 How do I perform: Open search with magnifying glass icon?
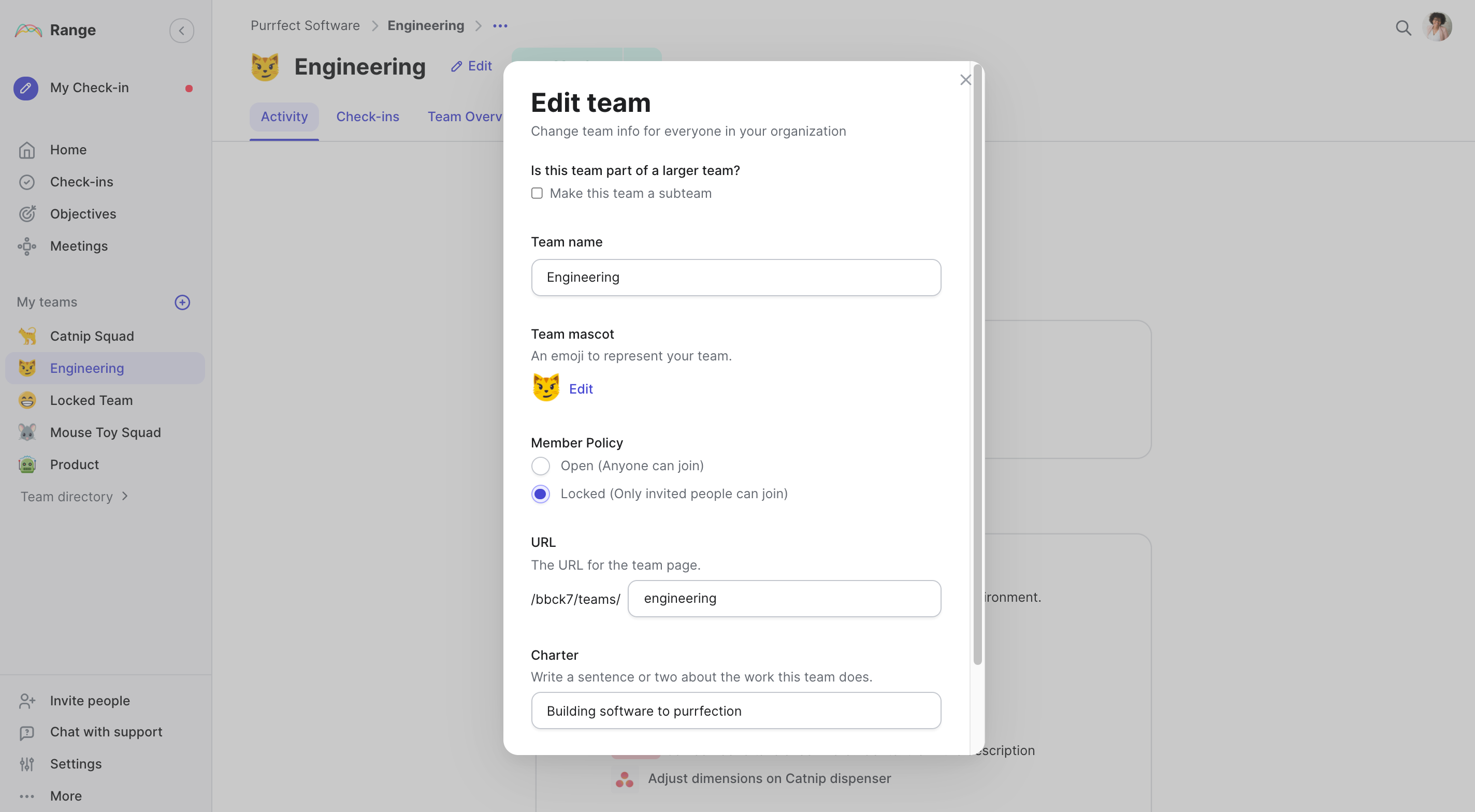(1403, 27)
